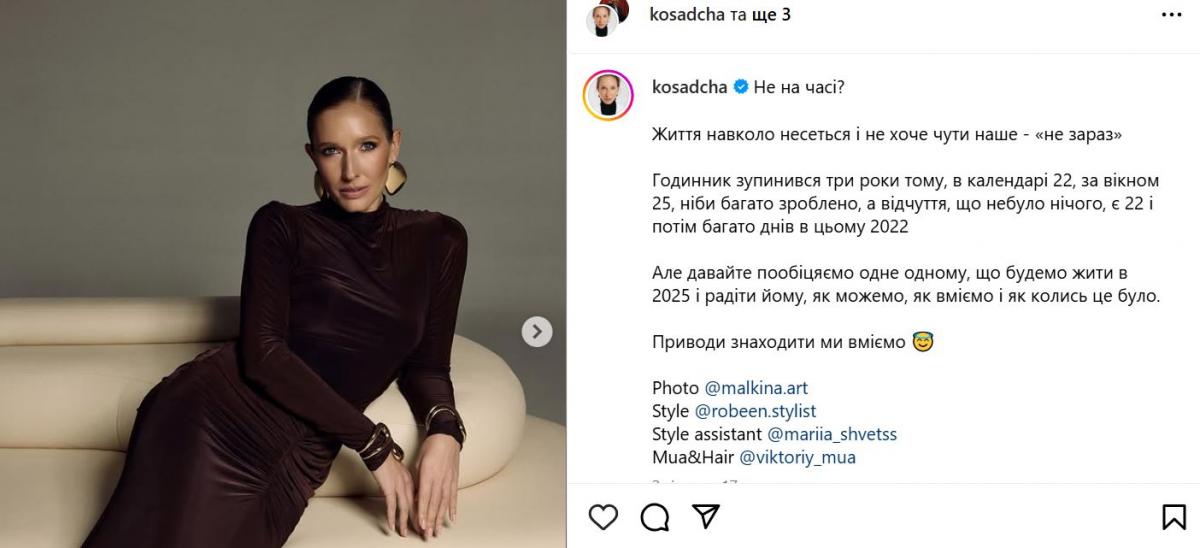Follow the @viktoriy_mua makeup artist link
Screen dimensions: 1200x548
click(x=797, y=458)
